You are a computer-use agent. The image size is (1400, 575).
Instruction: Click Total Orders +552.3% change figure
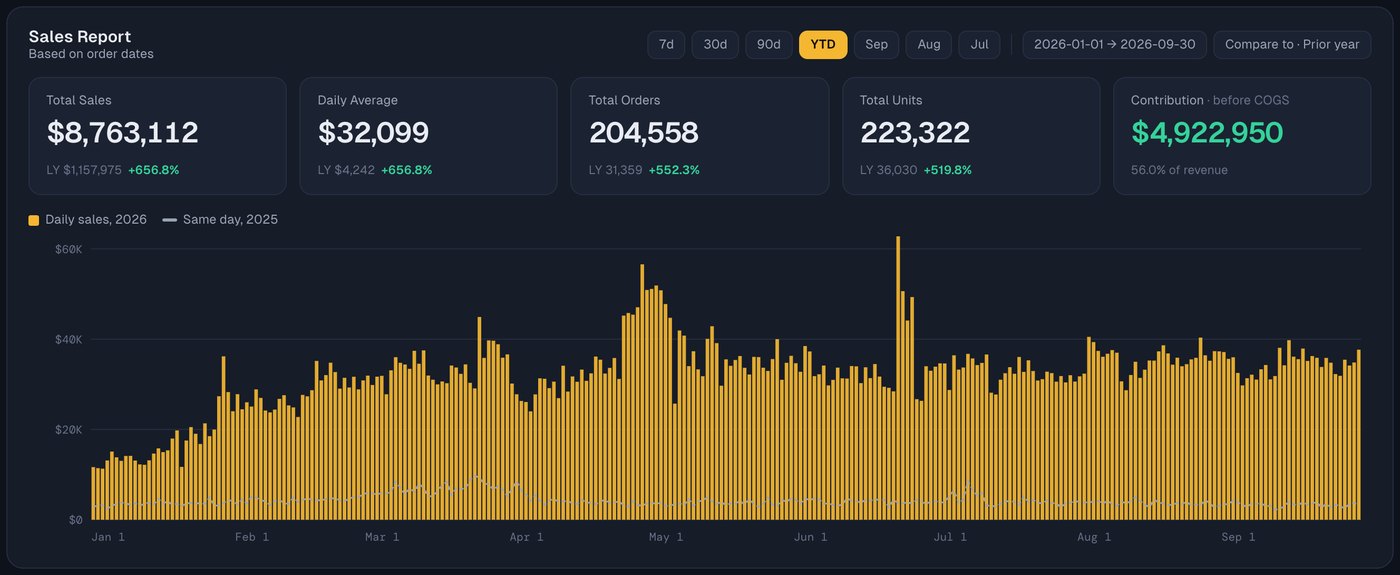674,170
